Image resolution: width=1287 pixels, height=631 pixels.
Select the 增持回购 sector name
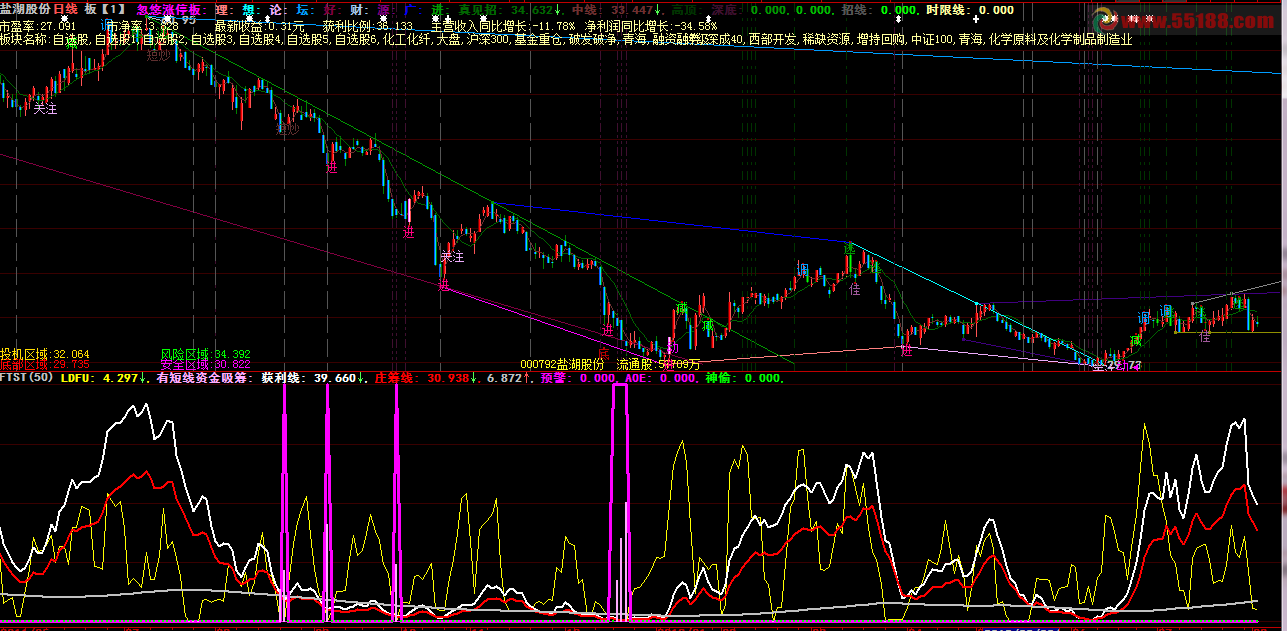pos(881,40)
